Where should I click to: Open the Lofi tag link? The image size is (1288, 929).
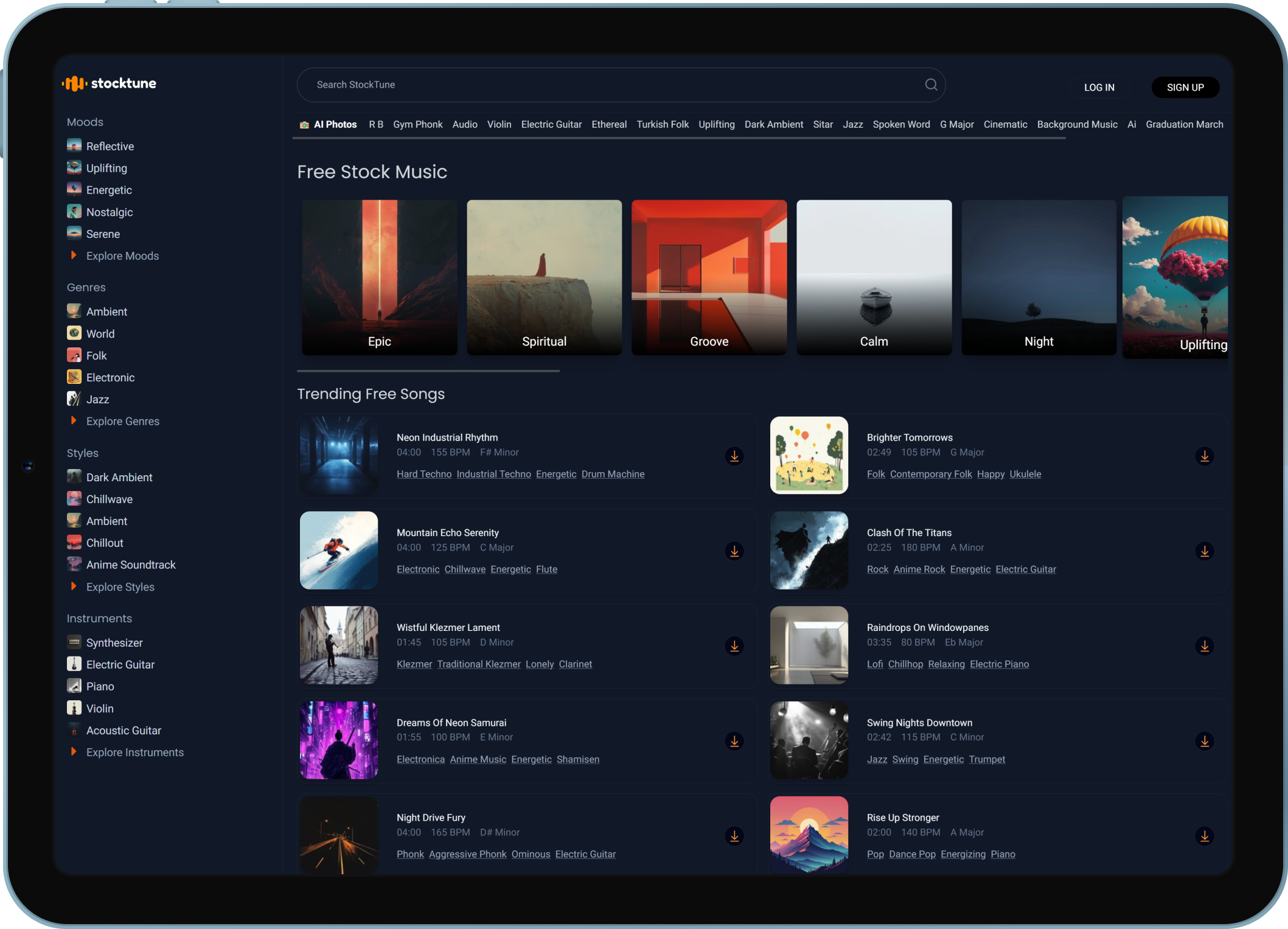click(x=874, y=664)
